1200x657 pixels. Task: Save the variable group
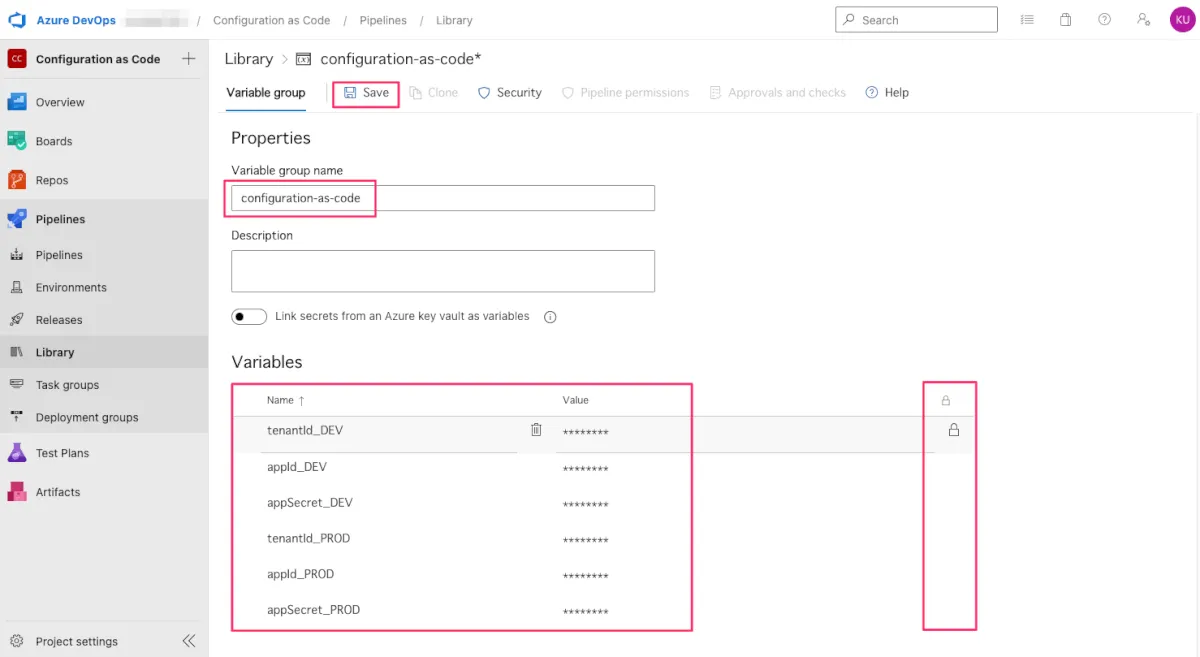[x=366, y=93]
